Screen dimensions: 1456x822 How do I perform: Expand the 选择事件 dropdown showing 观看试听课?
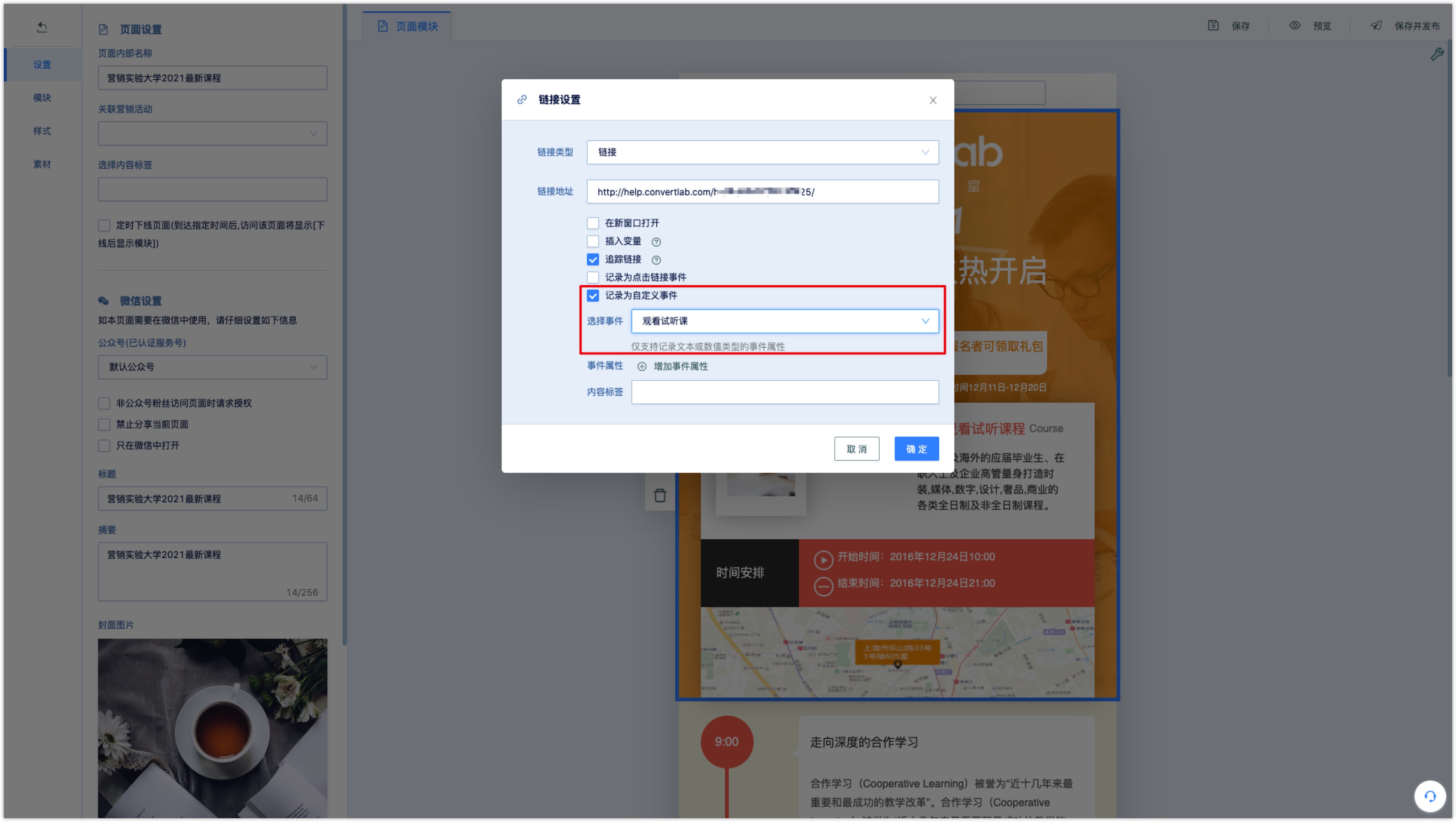click(785, 321)
